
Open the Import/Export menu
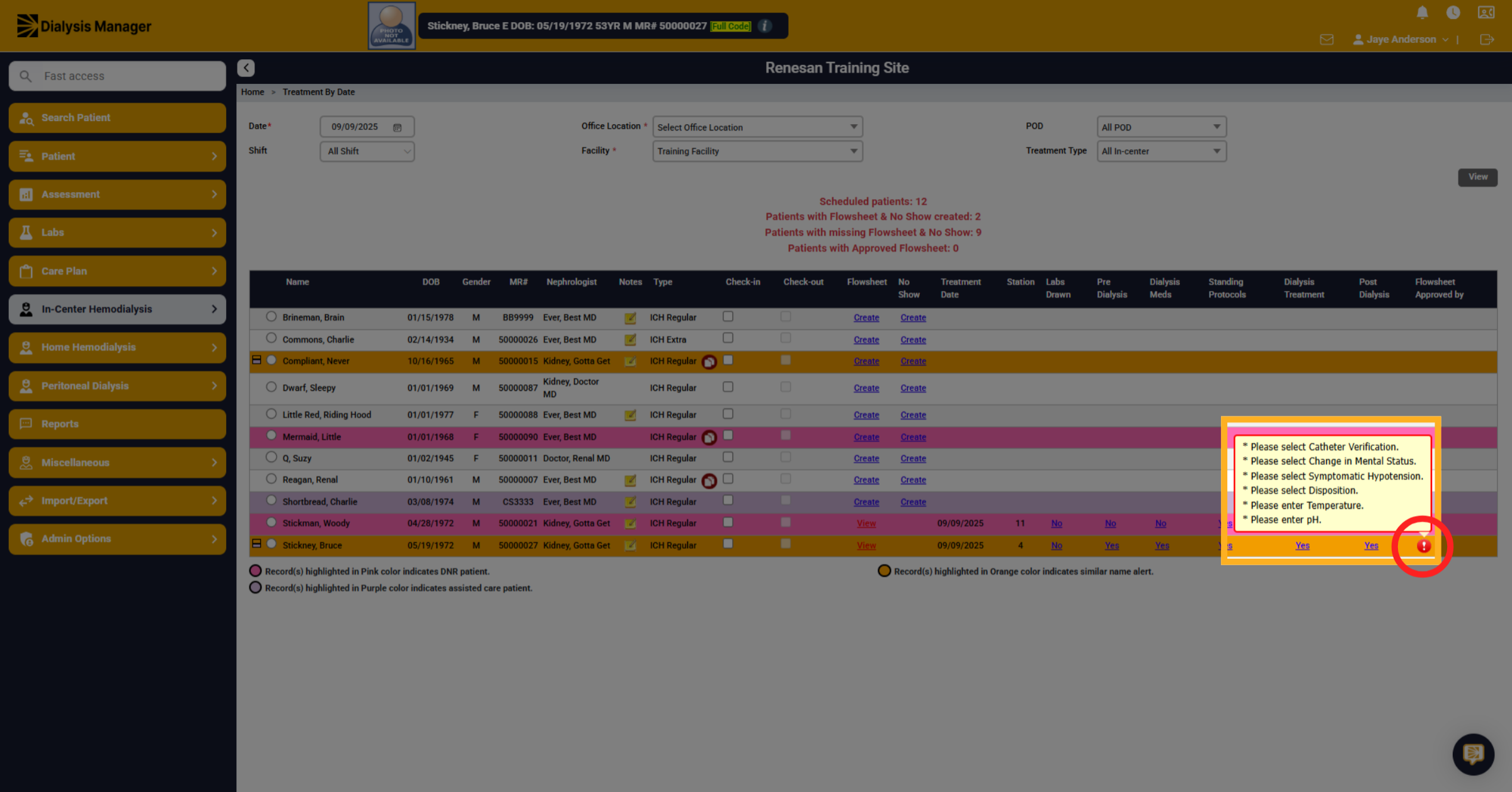click(x=117, y=501)
